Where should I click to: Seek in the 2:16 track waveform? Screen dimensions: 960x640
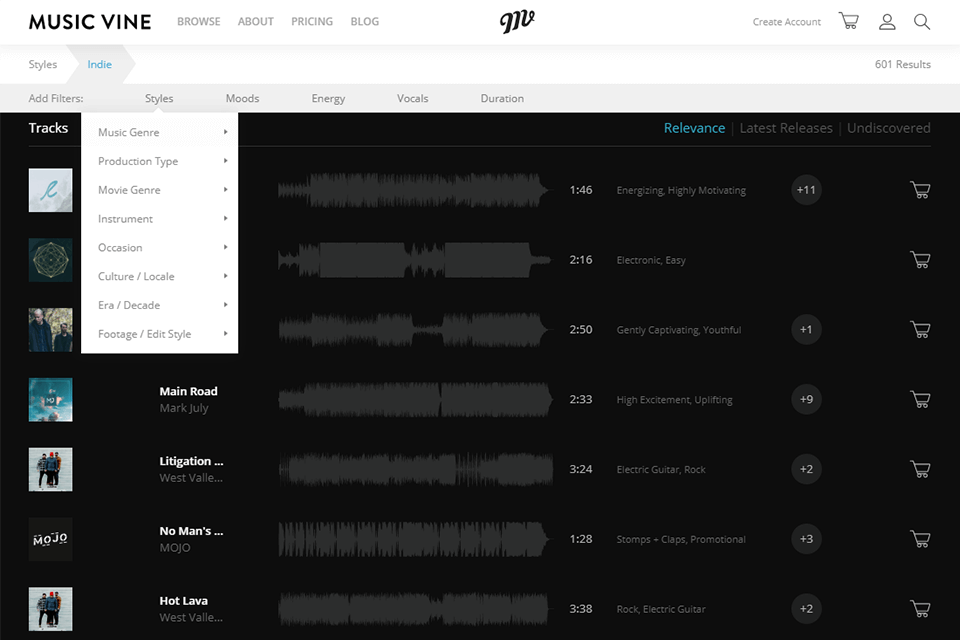pyautogui.click(x=414, y=260)
